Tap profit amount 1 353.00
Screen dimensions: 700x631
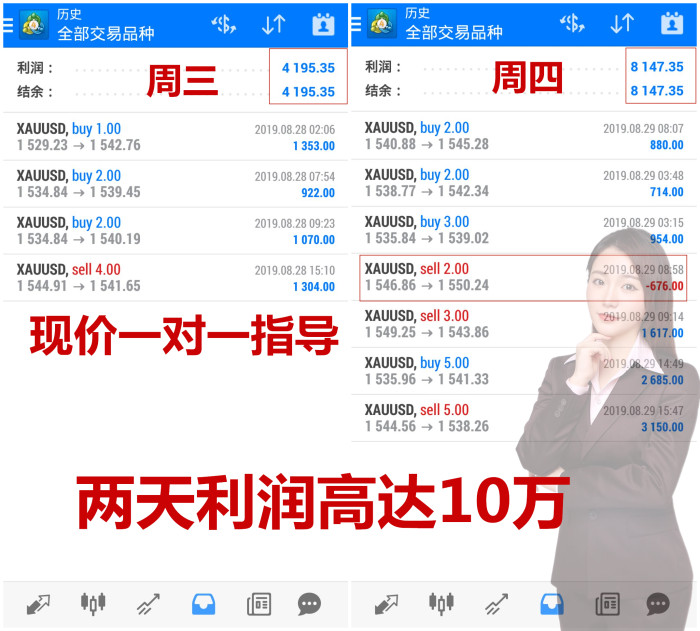[314, 146]
